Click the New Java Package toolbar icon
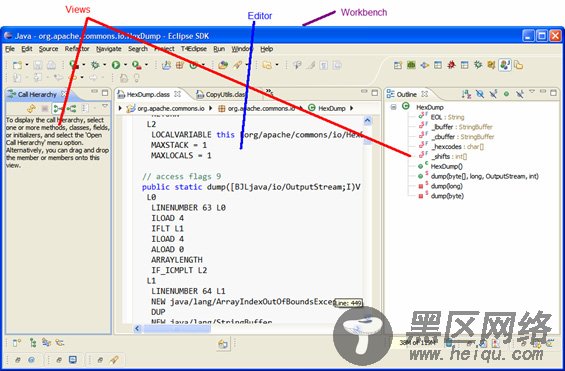 point(179,65)
